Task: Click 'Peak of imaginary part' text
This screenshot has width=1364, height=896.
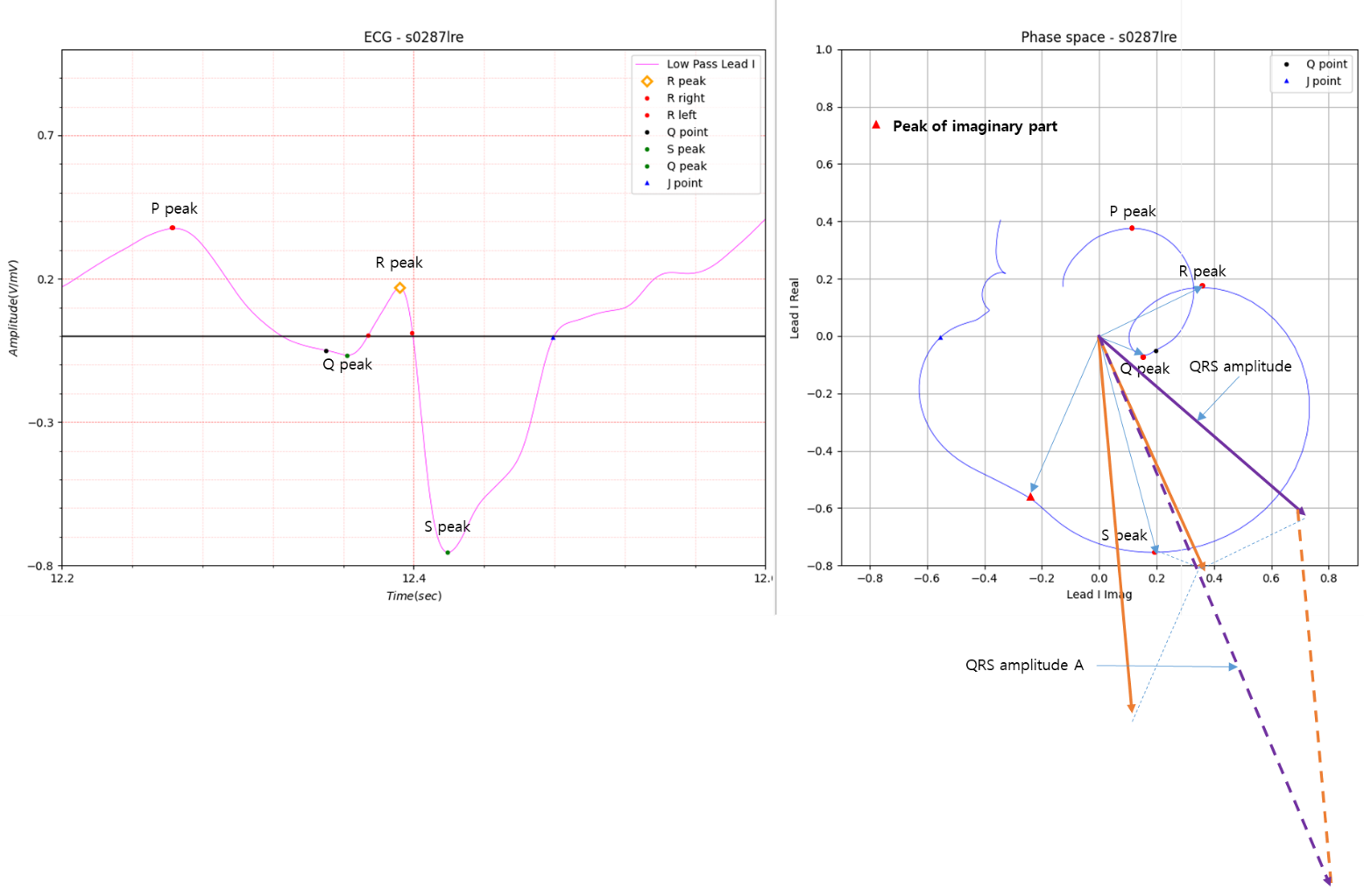Action: 974,126
